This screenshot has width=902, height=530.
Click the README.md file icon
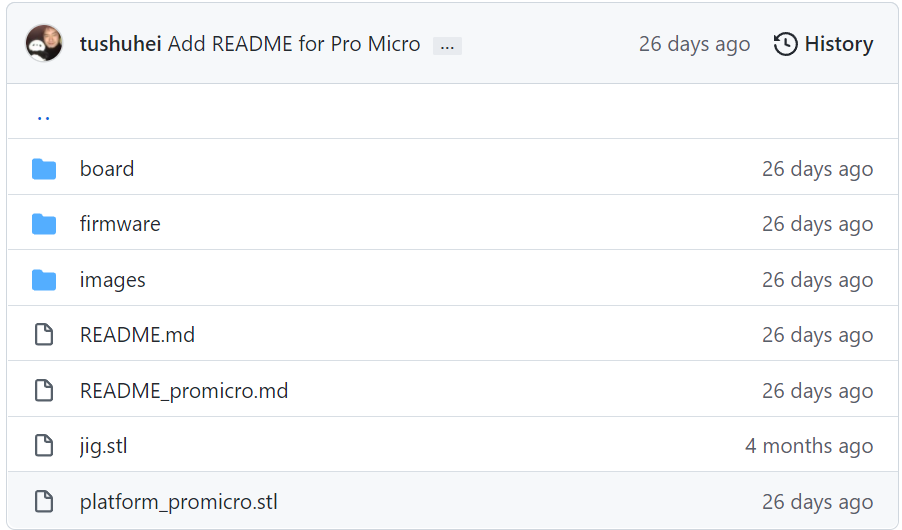click(x=44, y=335)
